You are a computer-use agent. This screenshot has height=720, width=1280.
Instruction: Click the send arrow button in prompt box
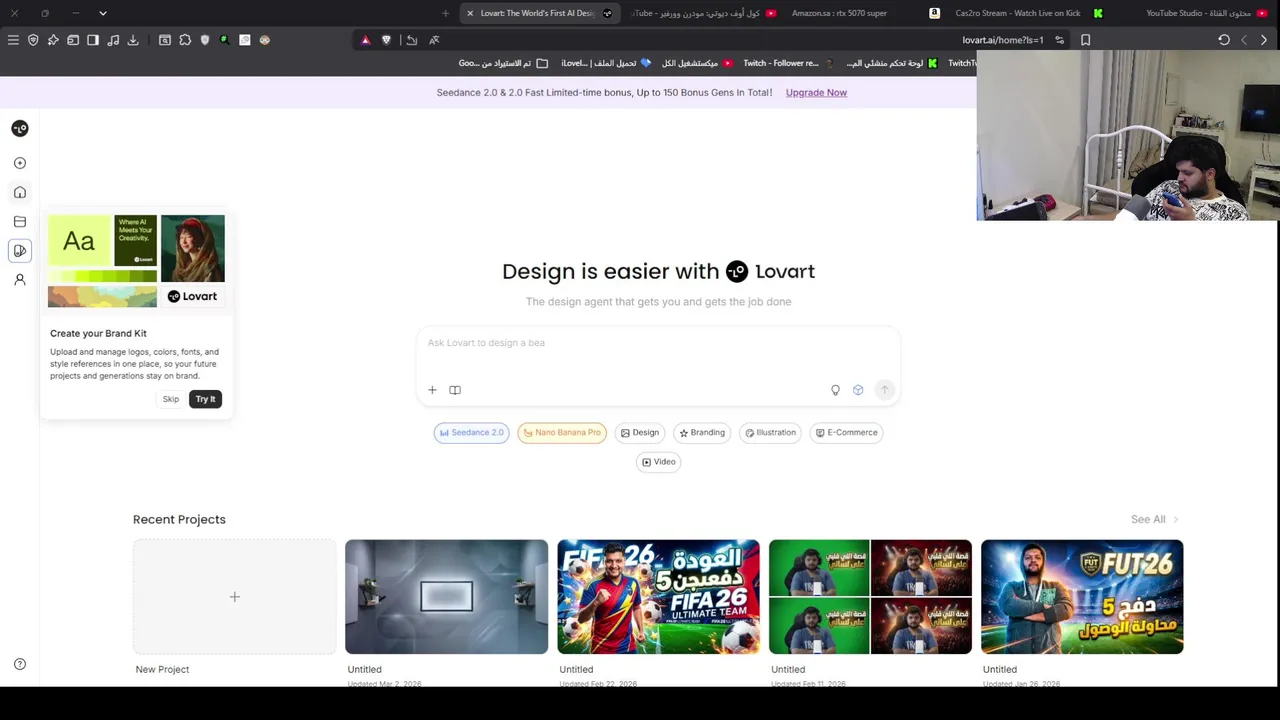point(885,390)
